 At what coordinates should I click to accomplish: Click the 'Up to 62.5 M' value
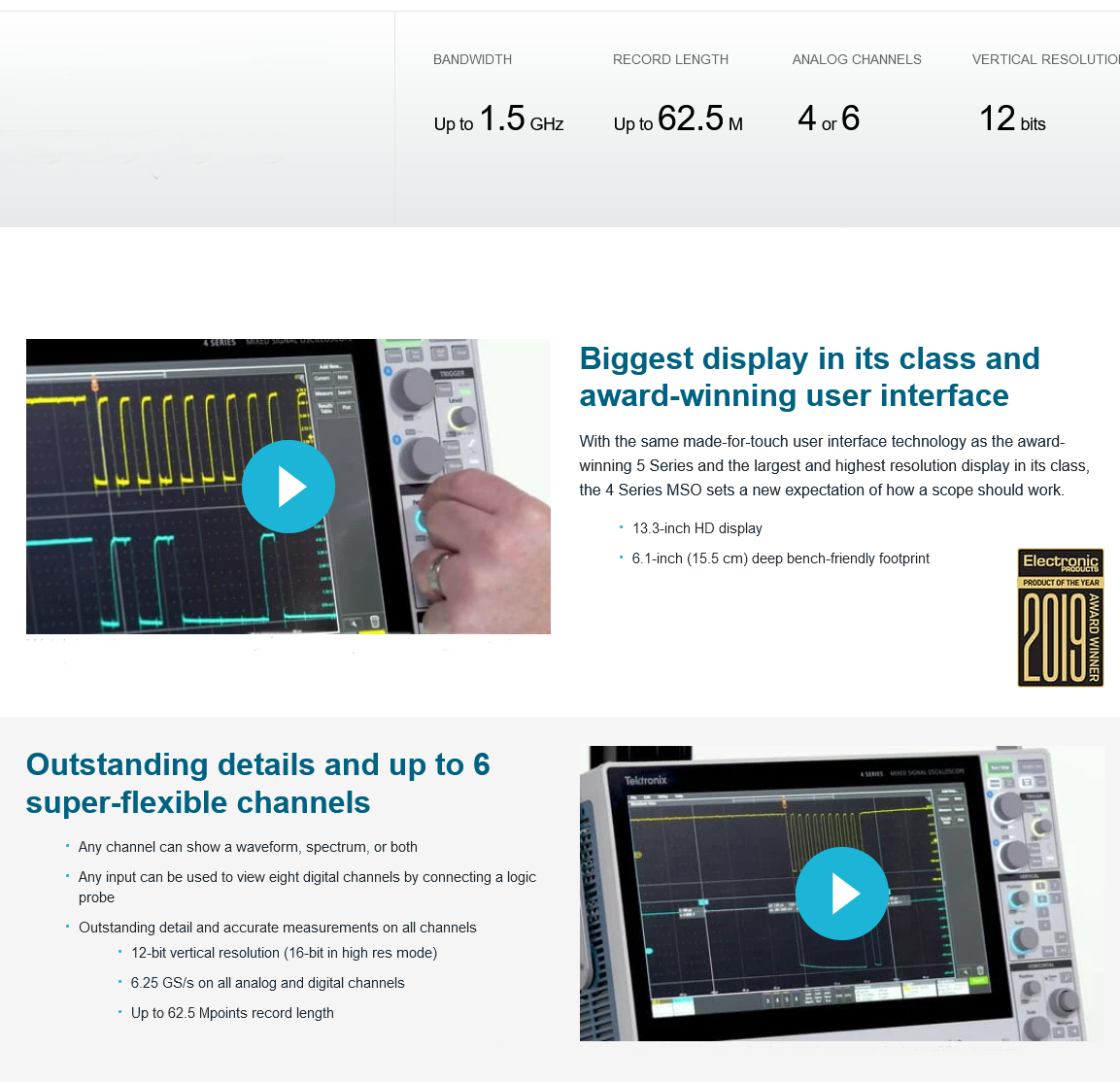[x=678, y=118]
